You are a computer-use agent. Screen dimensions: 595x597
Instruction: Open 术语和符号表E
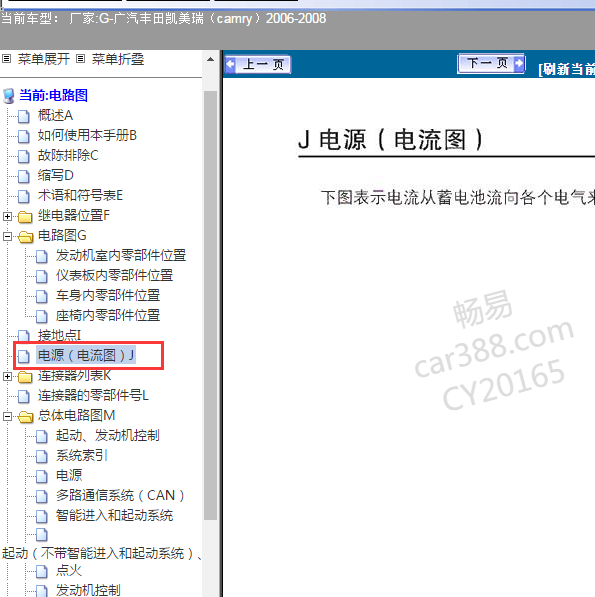[x=80, y=195]
